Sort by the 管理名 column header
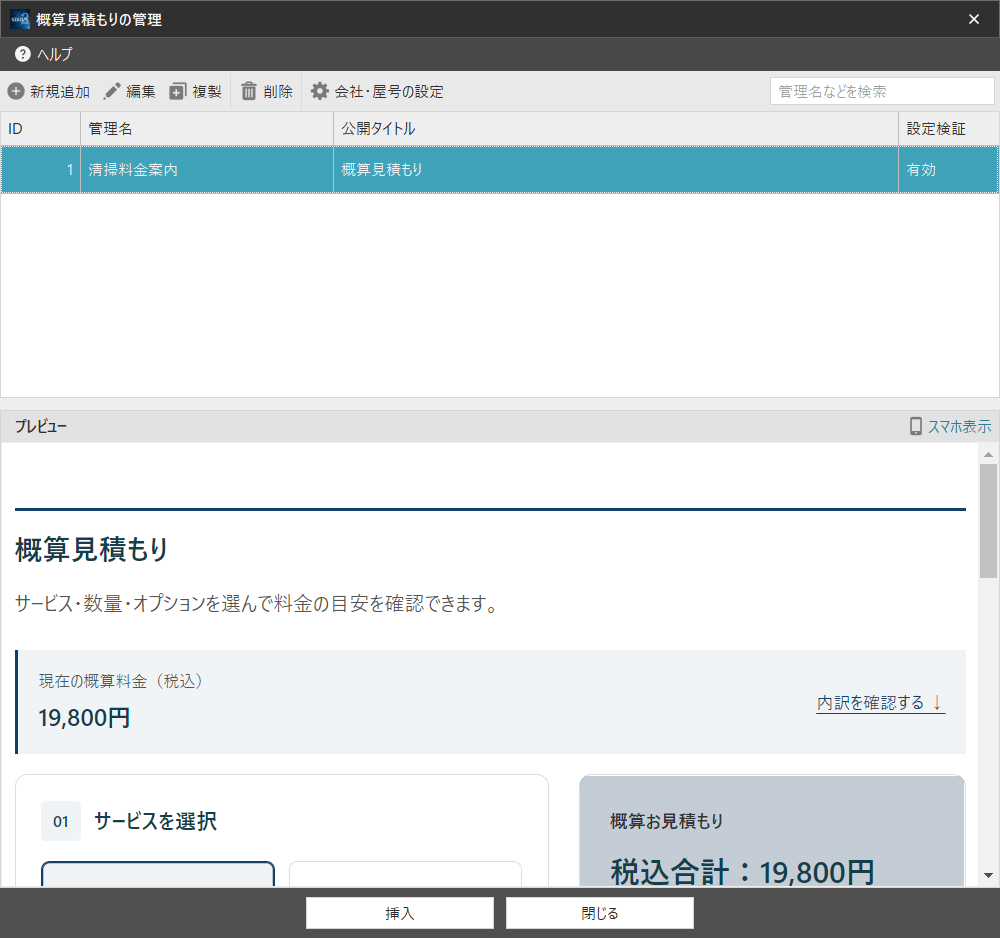The image size is (1000, 938). point(207,129)
